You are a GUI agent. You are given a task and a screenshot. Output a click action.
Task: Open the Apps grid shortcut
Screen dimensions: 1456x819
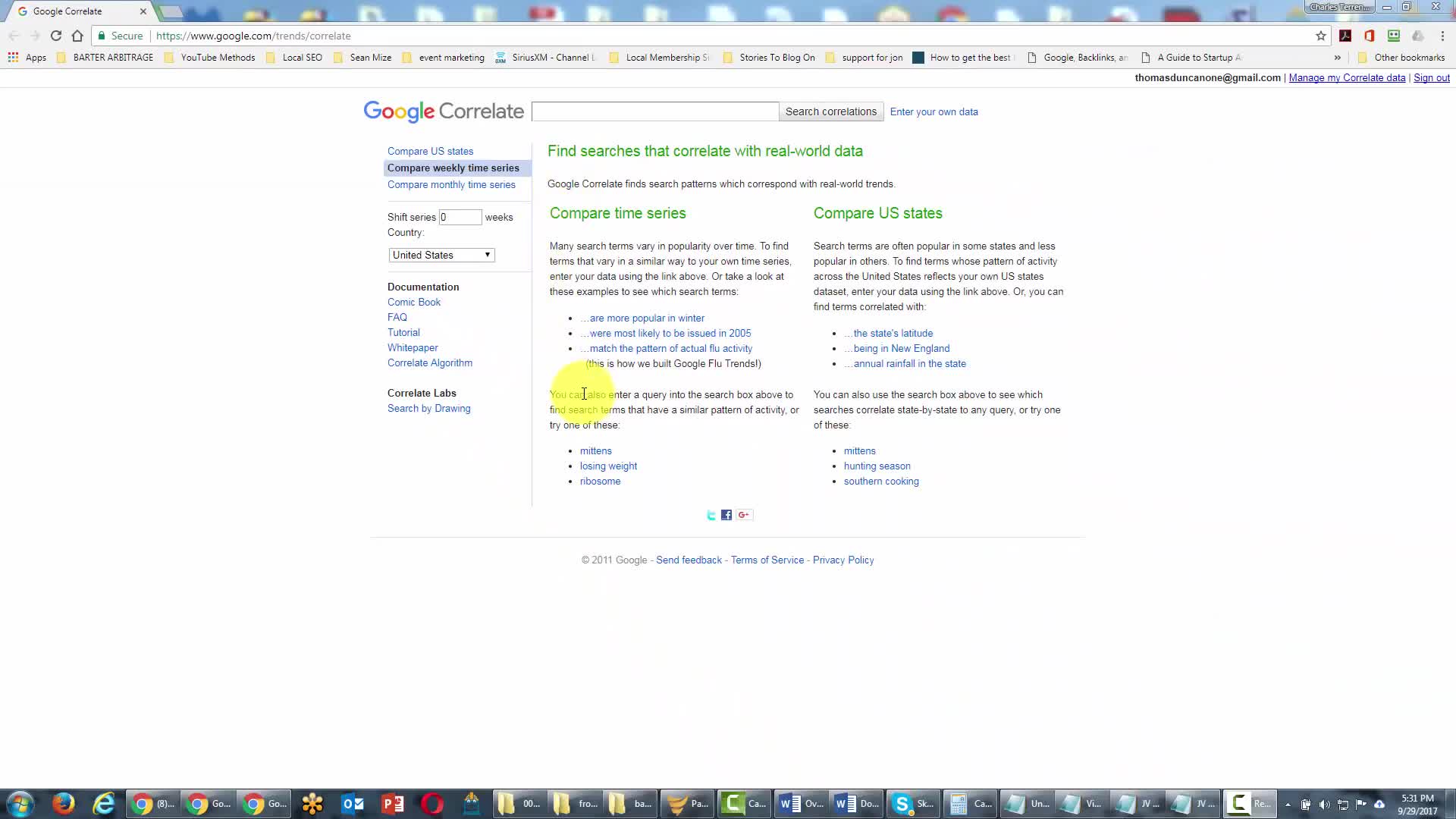pos(27,58)
